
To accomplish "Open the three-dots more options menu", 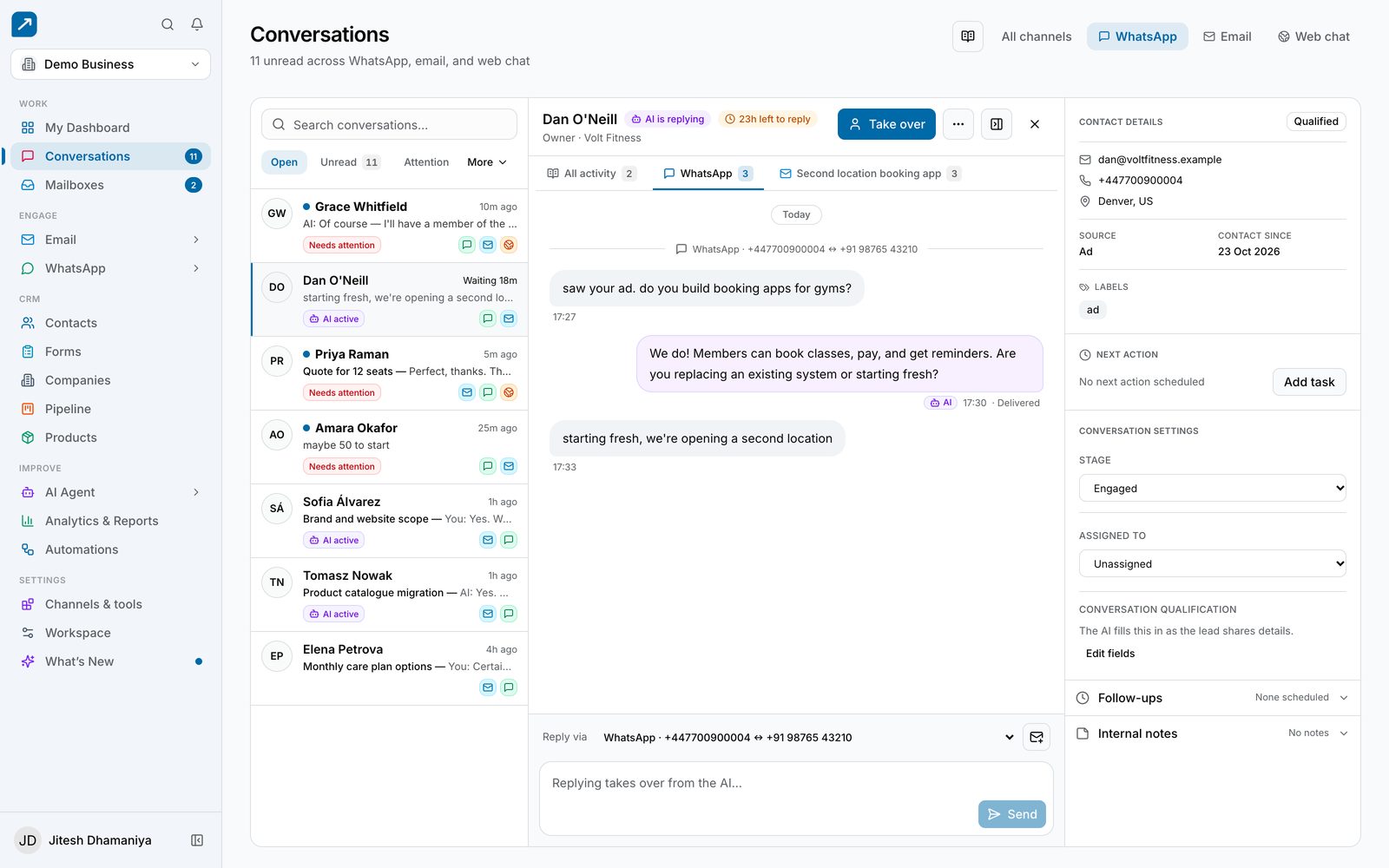I will 958,124.
